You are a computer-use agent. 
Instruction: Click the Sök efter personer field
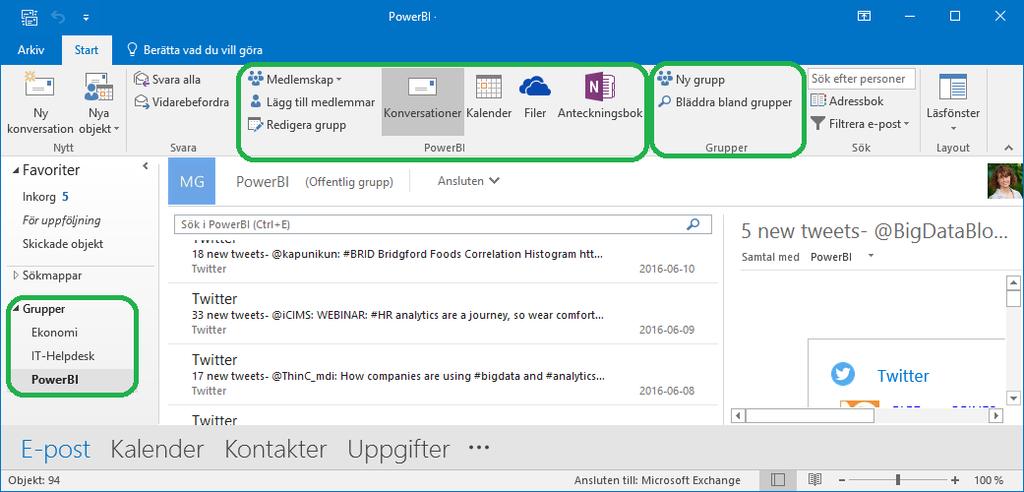pos(861,78)
